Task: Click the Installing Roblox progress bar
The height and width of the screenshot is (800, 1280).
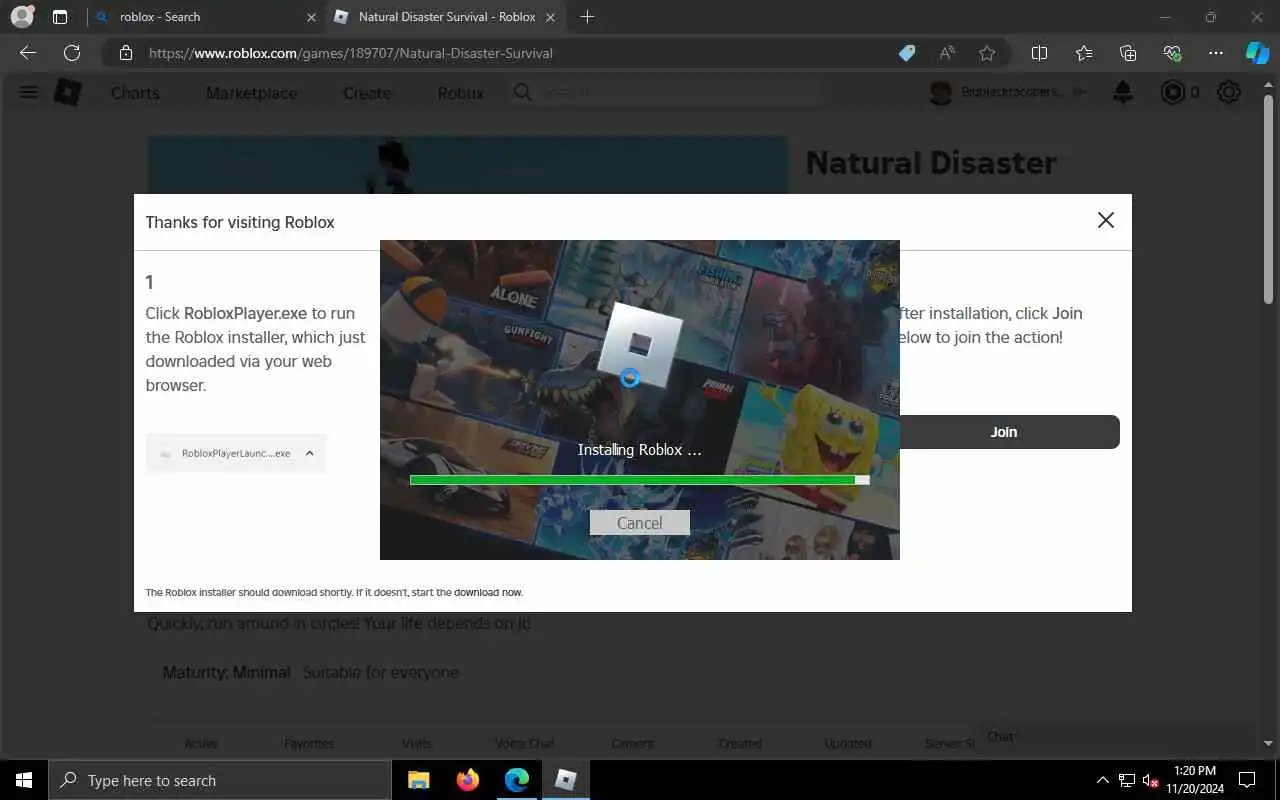Action: [639, 480]
